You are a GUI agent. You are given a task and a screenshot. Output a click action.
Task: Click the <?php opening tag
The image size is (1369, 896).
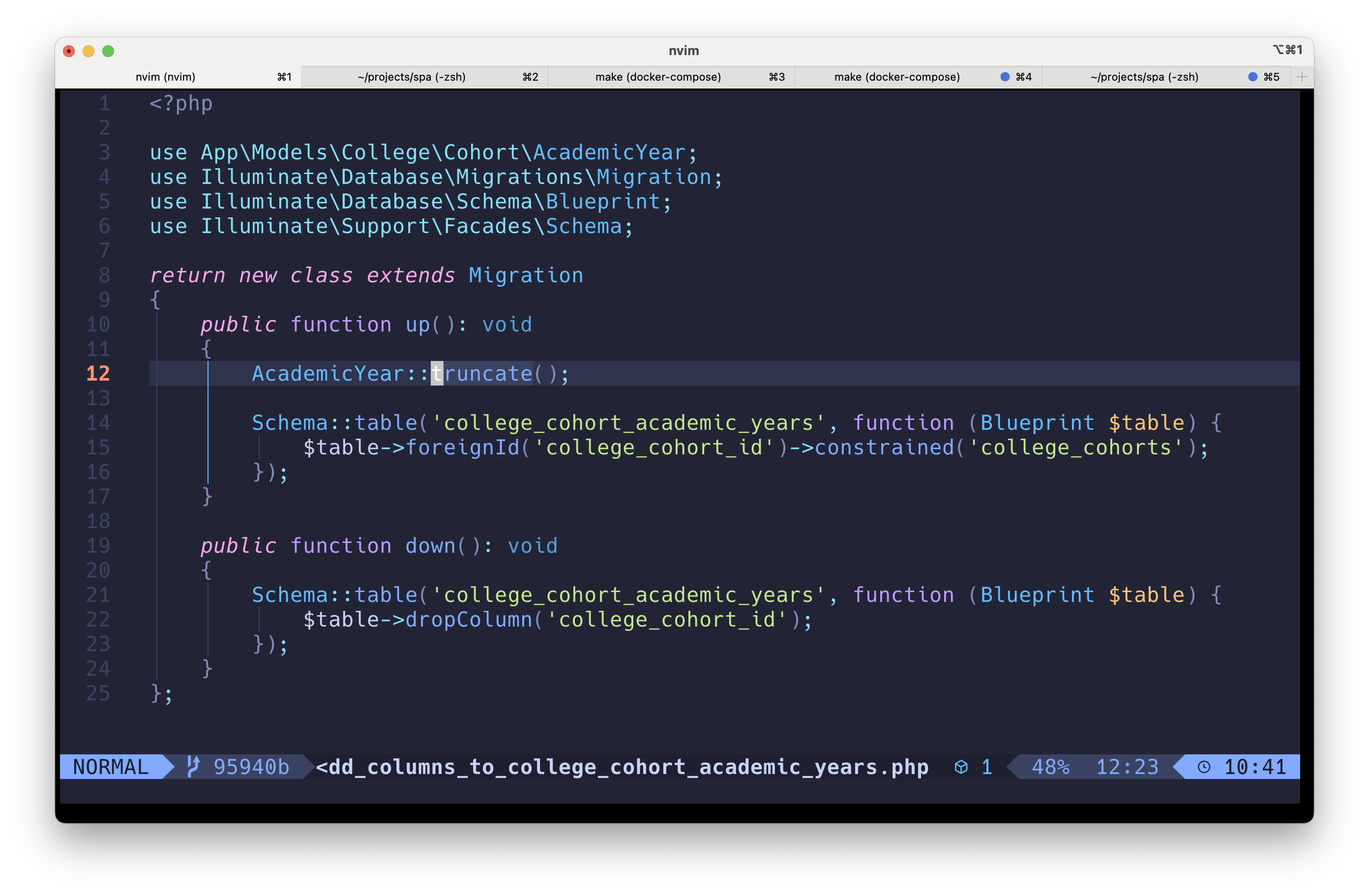point(181,104)
